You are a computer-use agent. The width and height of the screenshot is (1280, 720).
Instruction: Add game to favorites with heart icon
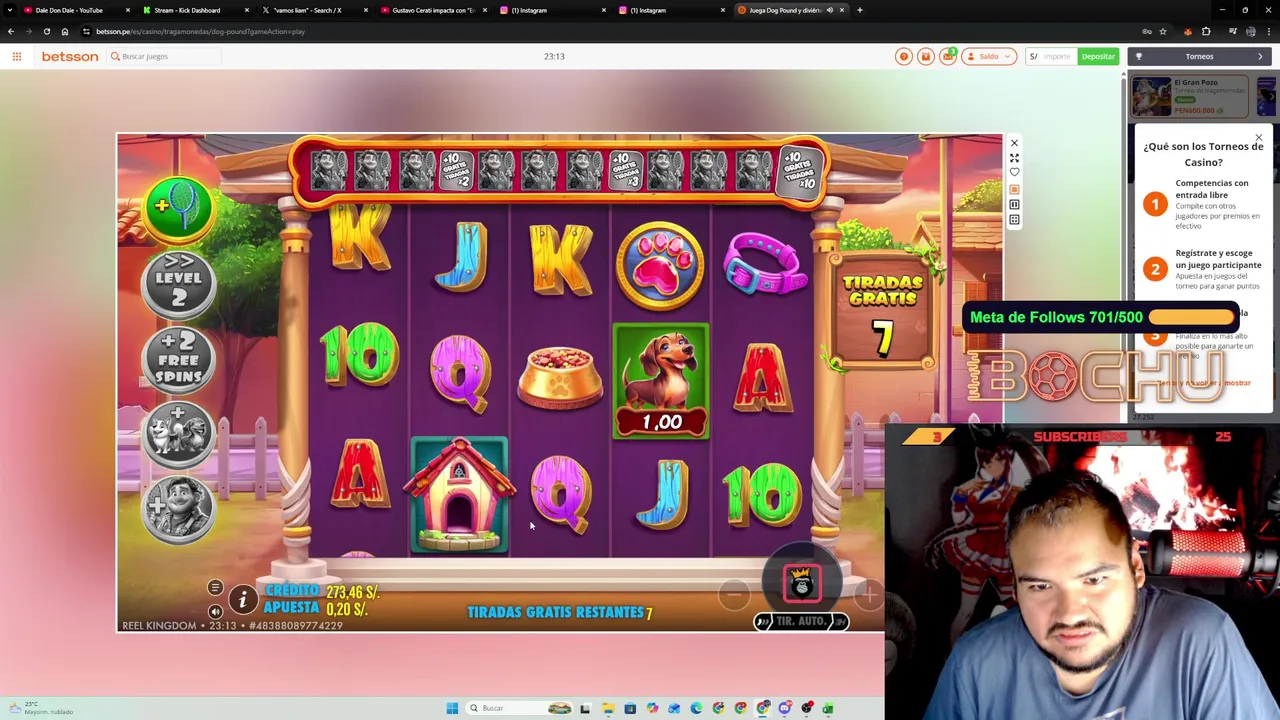[1014, 173]
